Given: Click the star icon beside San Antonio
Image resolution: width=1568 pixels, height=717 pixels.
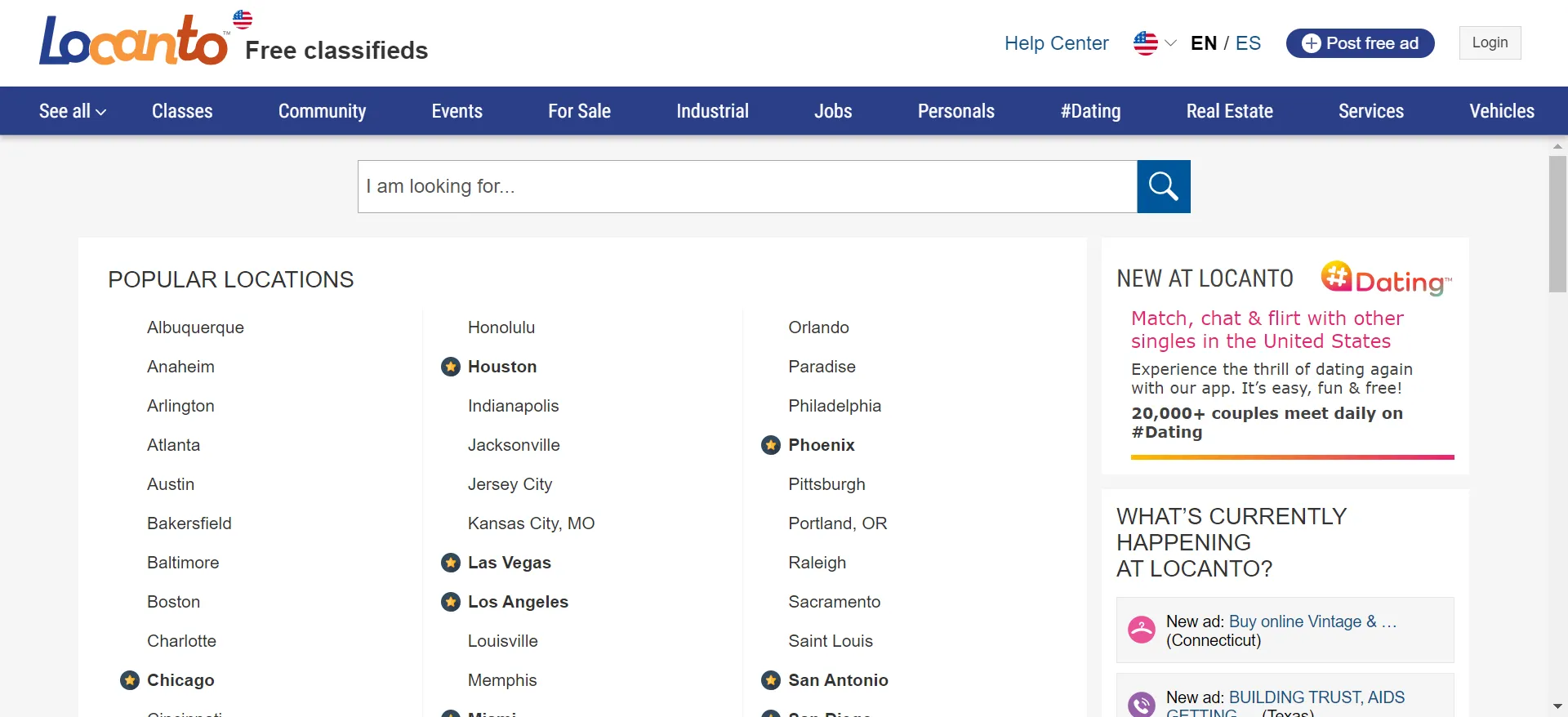Looking at the screenshot, I should [x=771, y=680].
